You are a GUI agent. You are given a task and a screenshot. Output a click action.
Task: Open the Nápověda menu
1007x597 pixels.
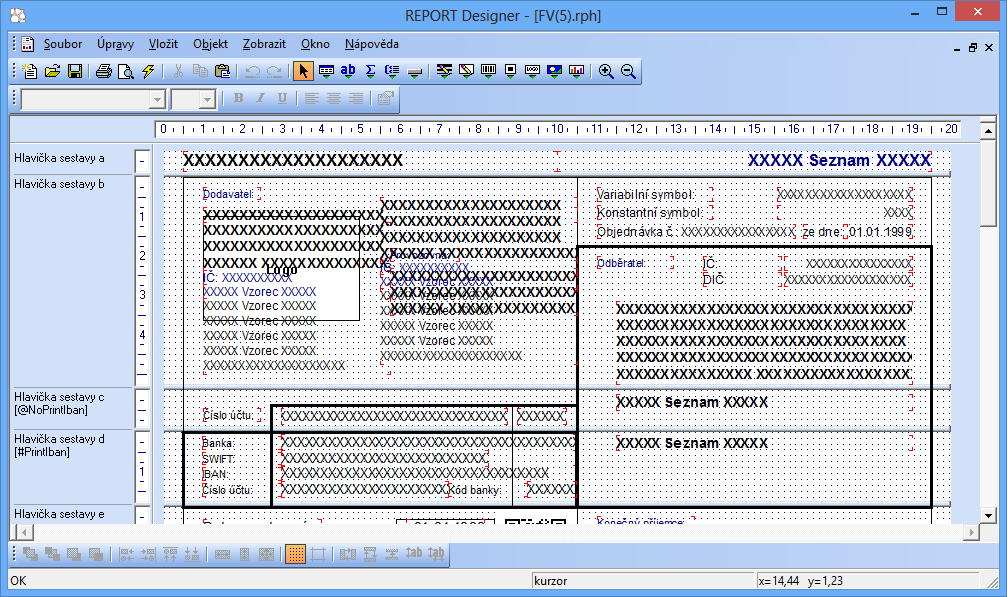click(x=372, y=44)
